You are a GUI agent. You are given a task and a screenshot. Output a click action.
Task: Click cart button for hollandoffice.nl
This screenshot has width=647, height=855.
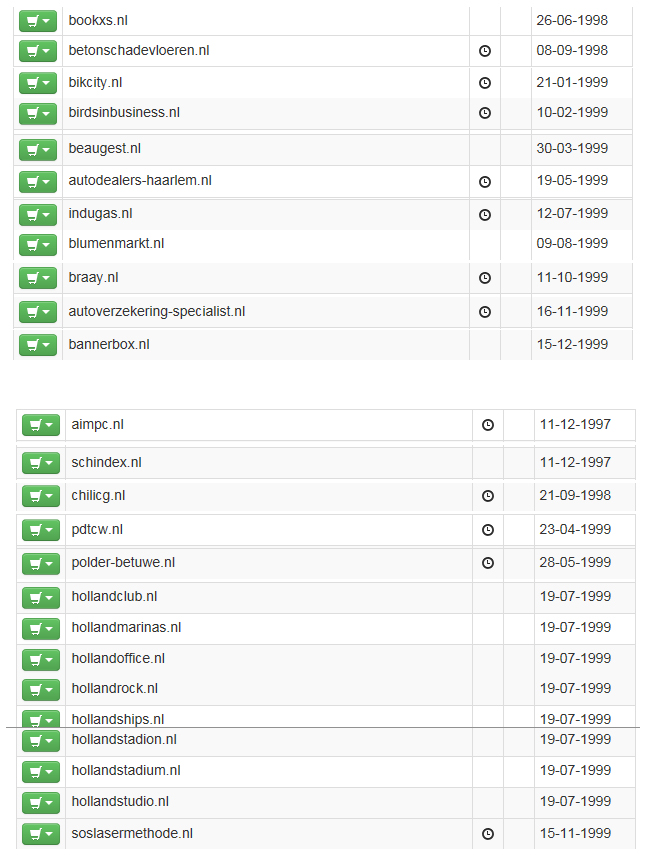41,660
